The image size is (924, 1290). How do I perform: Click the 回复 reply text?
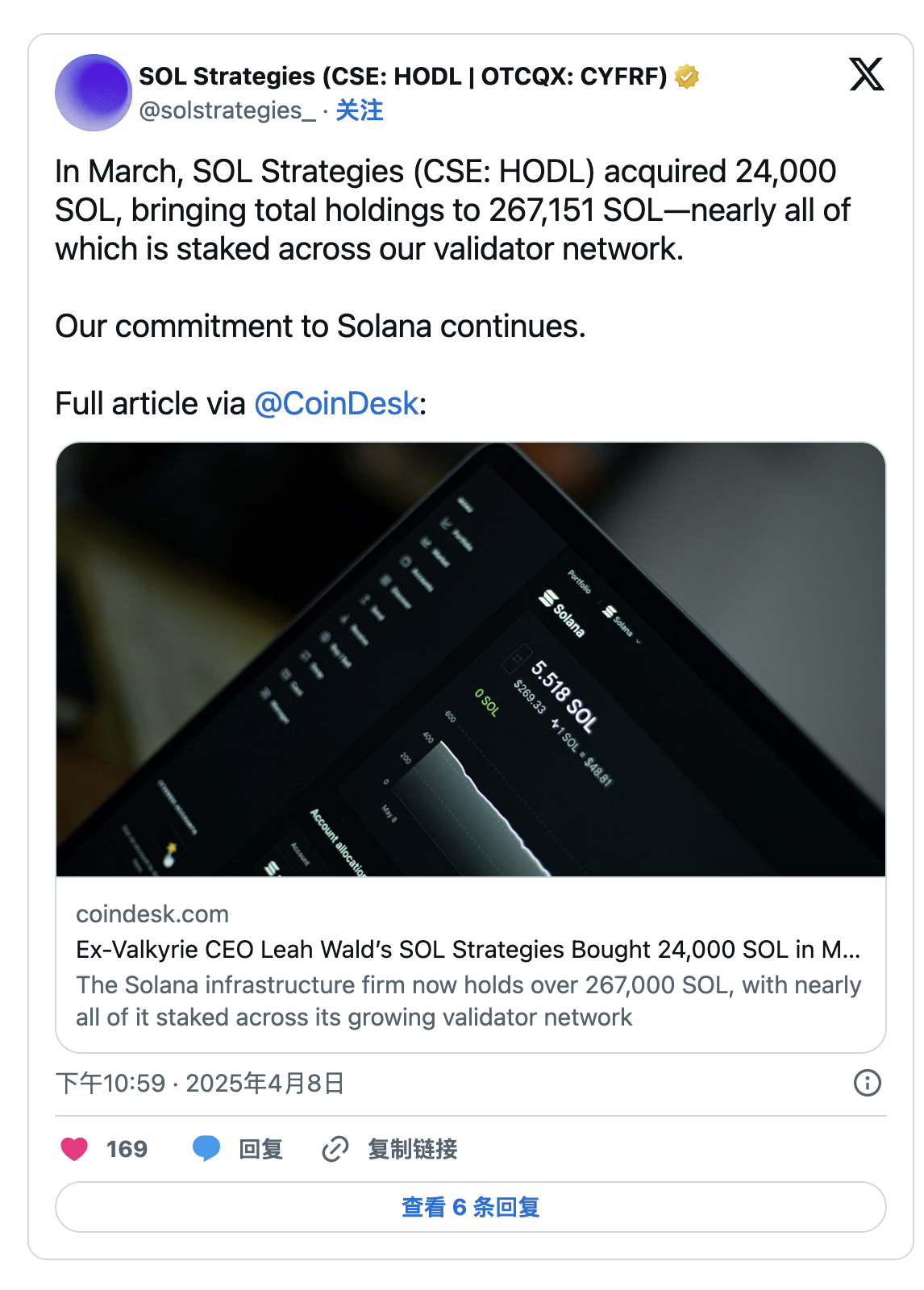(x=260, y=1149)
